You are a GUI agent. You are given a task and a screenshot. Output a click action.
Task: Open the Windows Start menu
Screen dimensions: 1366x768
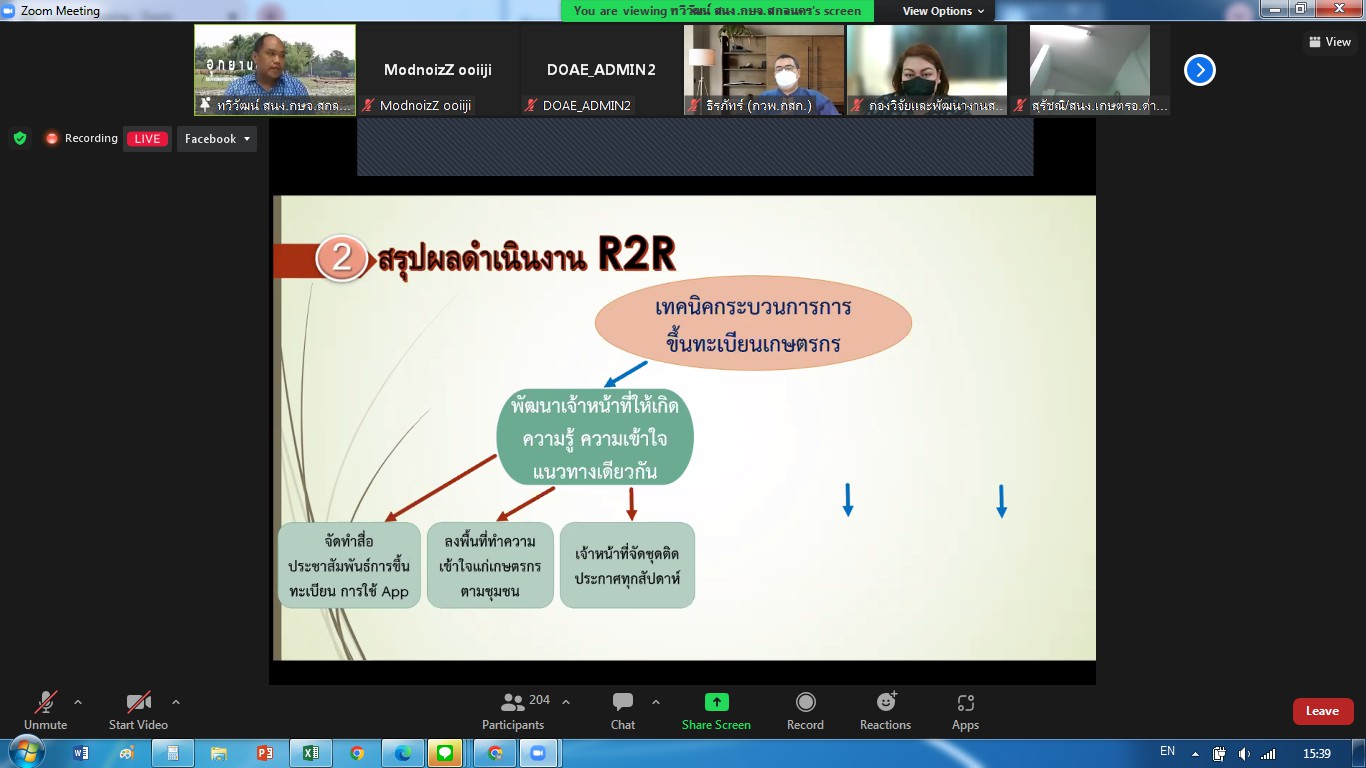tap(26, 753)
